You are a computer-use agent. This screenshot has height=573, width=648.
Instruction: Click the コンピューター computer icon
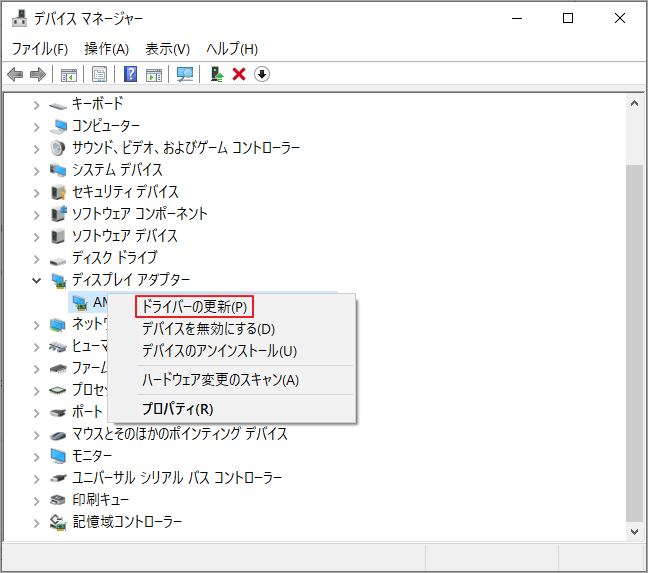[58, 126]
